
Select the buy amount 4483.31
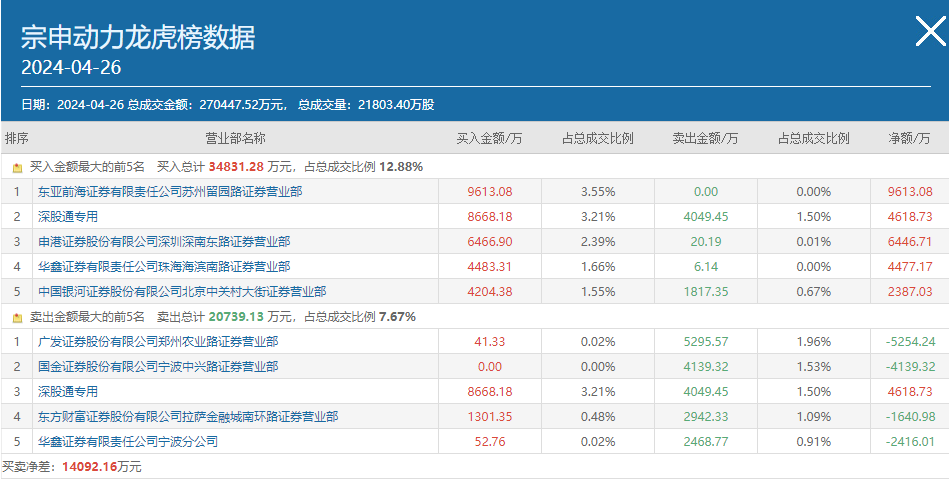pos(490,266)
